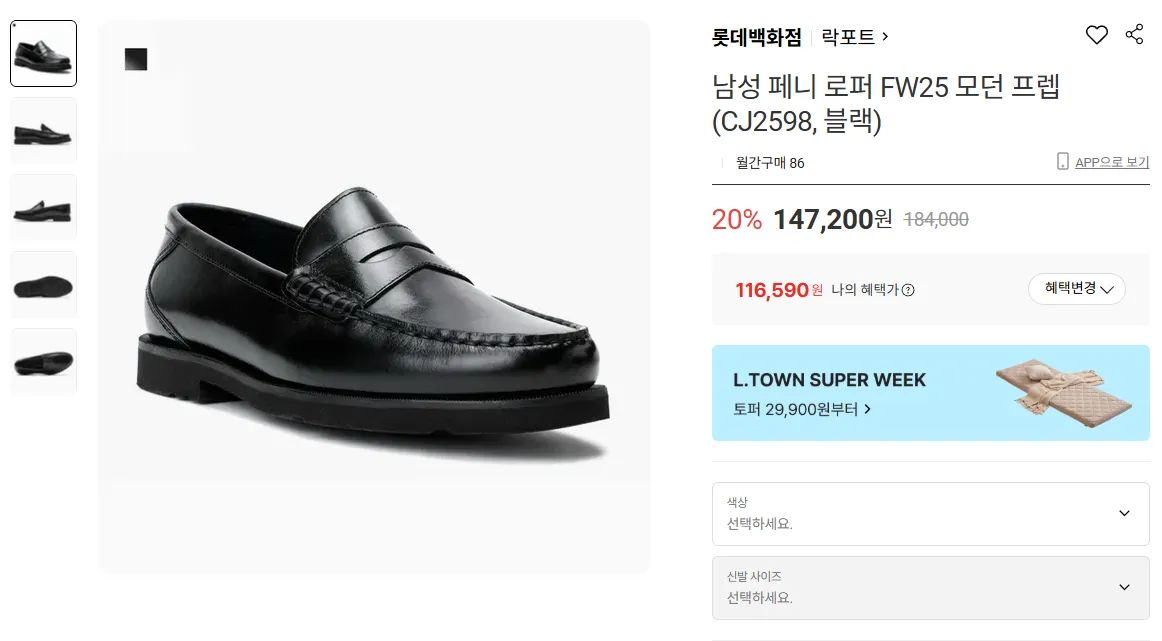
Task: Select the fifth shoe thumbnail
Action: [x=43, y=361]
